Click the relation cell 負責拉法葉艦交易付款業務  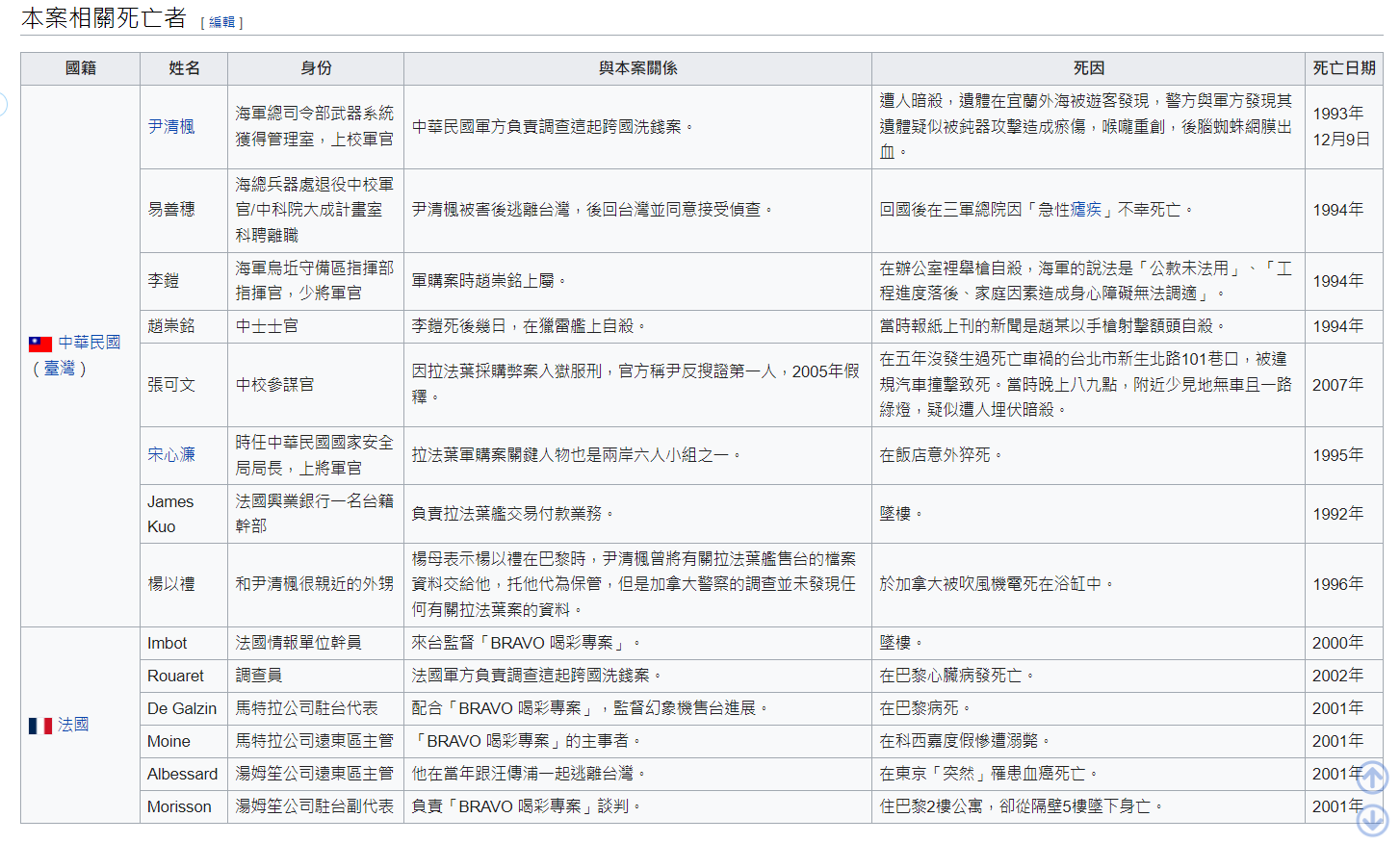(637, 514)
